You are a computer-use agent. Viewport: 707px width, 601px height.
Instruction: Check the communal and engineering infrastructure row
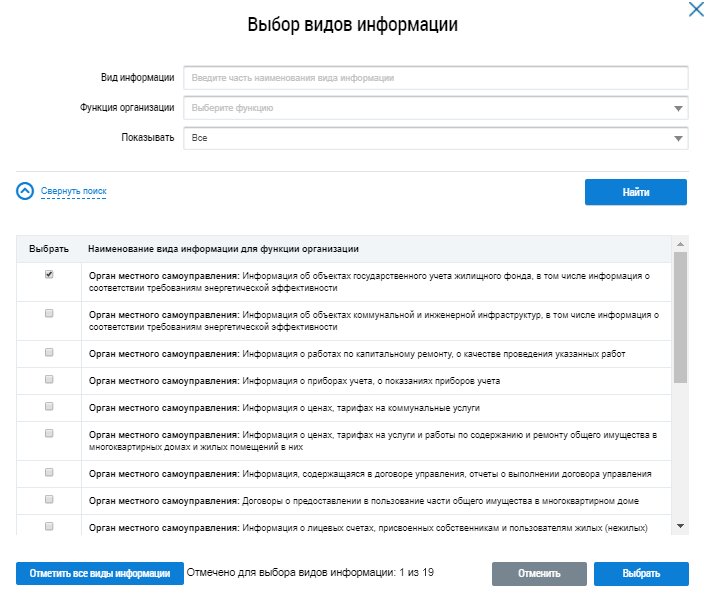tap(49, 314)
